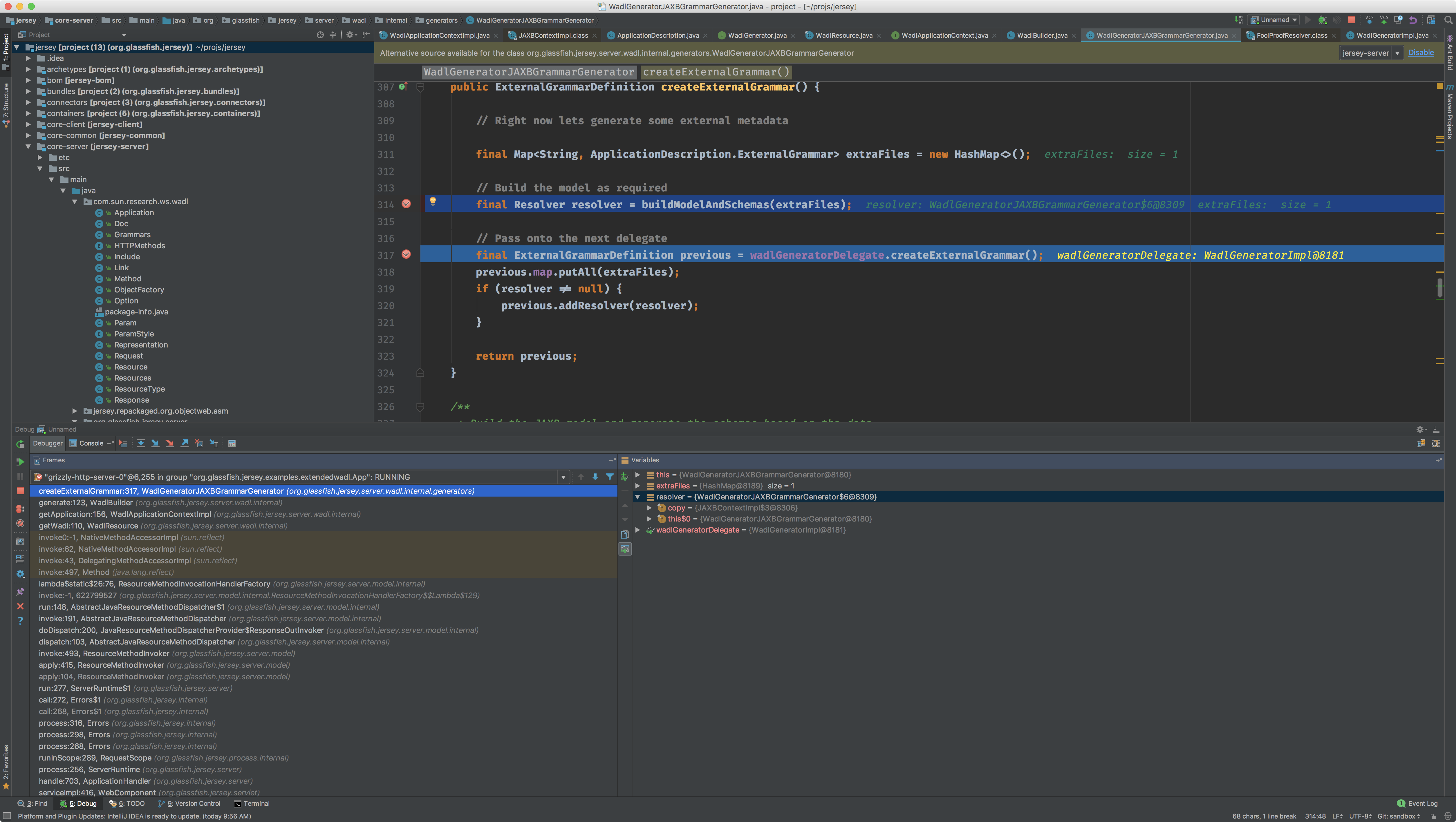Switch to the Console debug tab
Image resolution: width=1456 pixels, height=822 pixels.
click(91, 443)
